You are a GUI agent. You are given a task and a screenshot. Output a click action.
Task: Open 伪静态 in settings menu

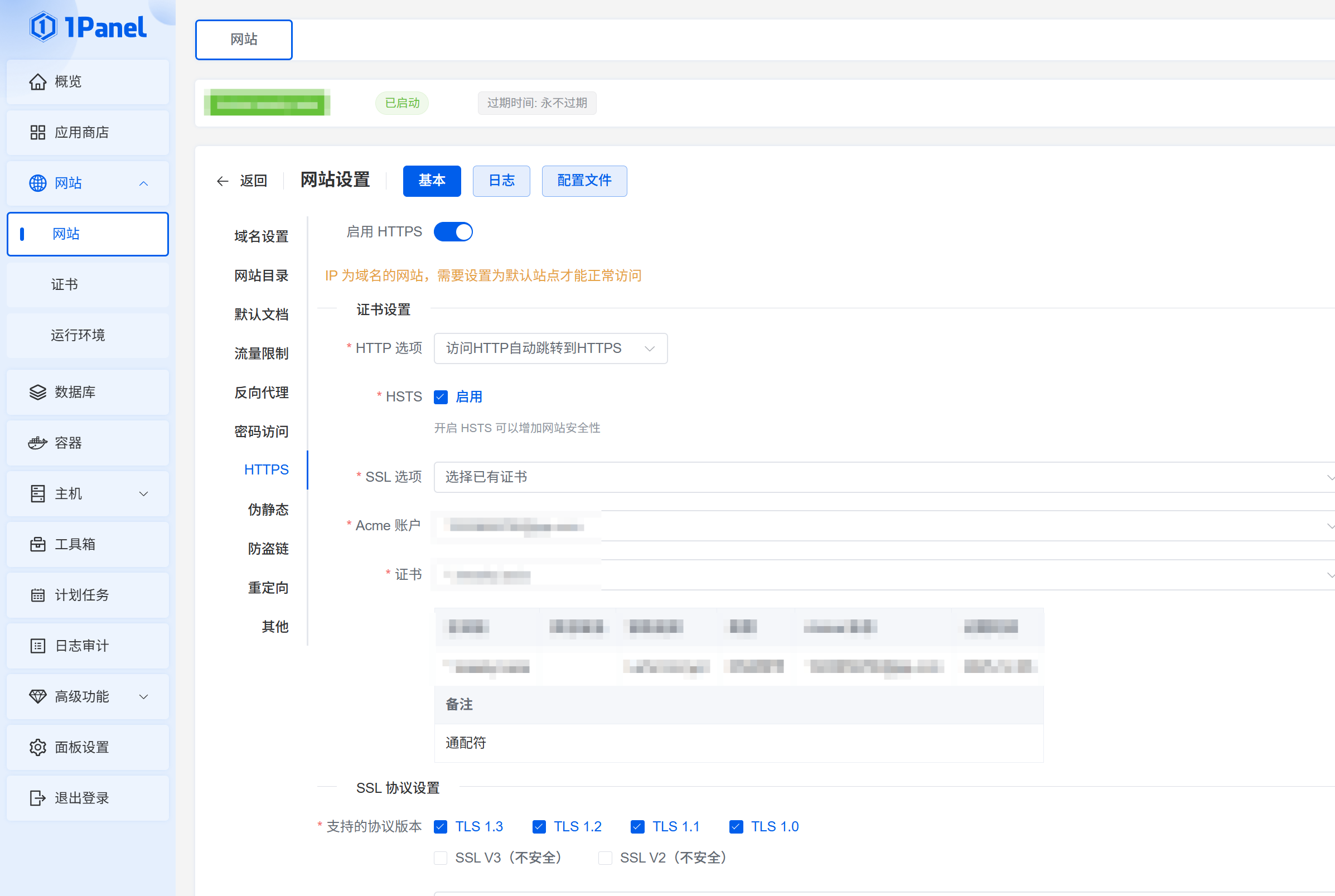[268, 510]
